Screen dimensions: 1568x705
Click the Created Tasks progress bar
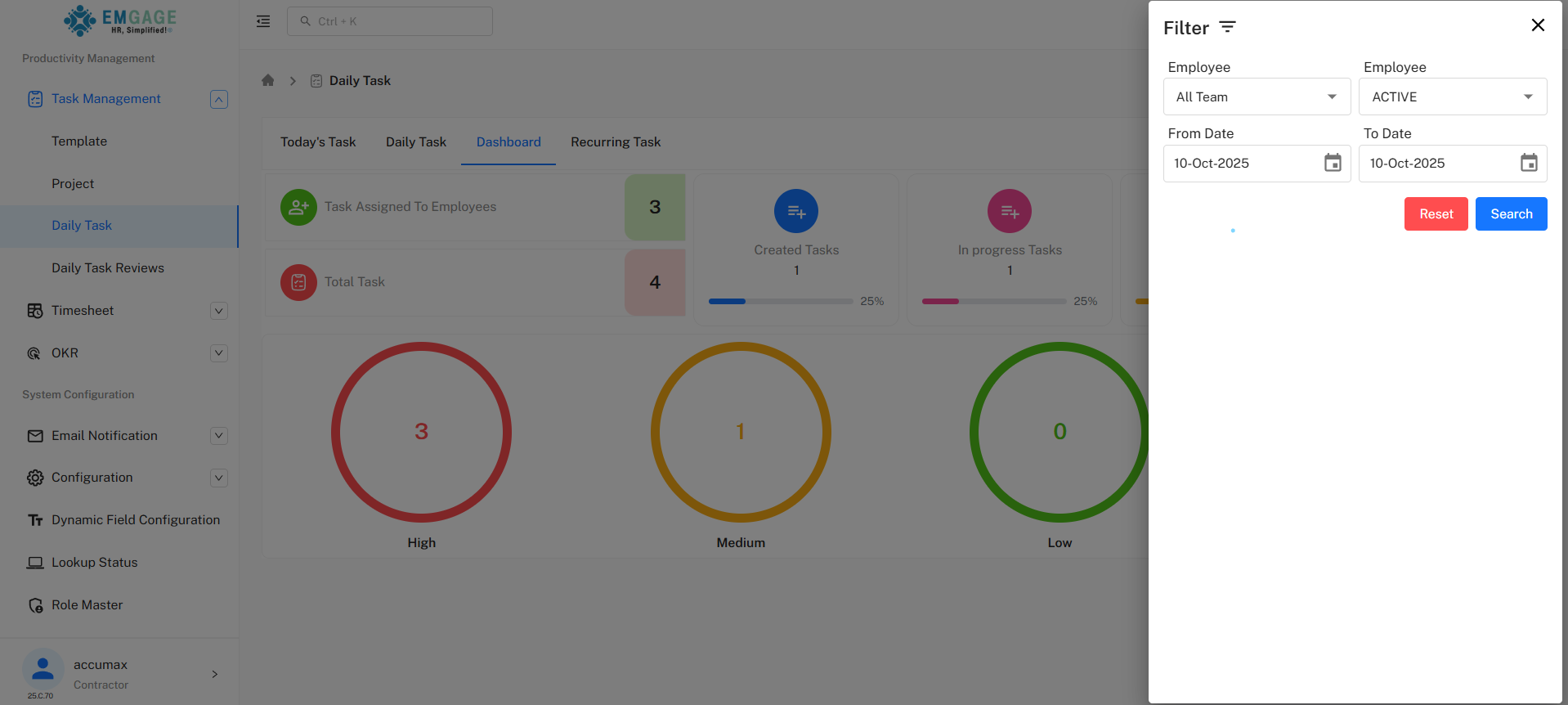[x=781, y=301]
